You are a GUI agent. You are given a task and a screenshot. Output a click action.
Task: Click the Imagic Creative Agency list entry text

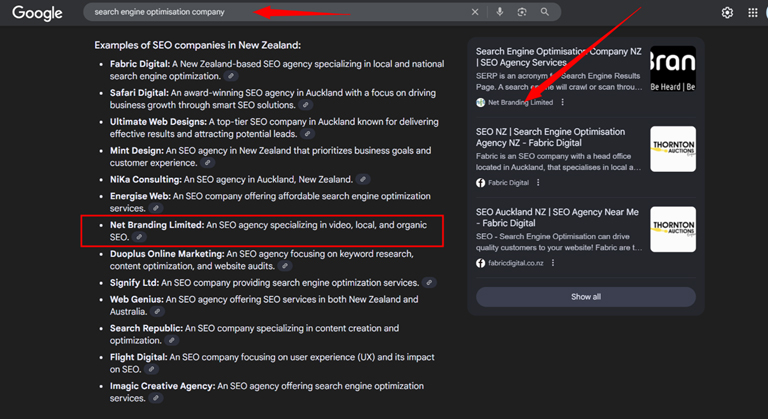click(266, 393)
